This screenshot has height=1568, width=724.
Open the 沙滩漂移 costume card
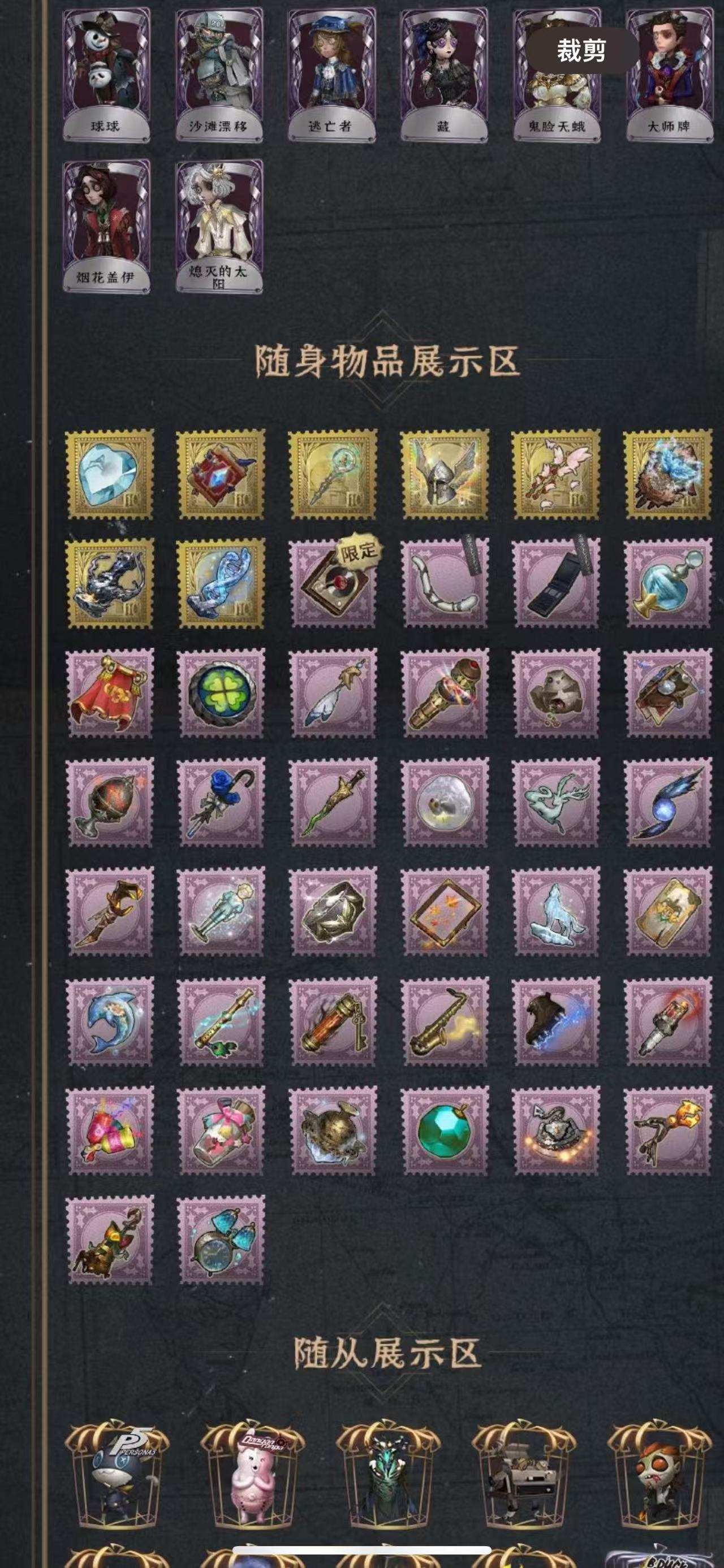219,75
